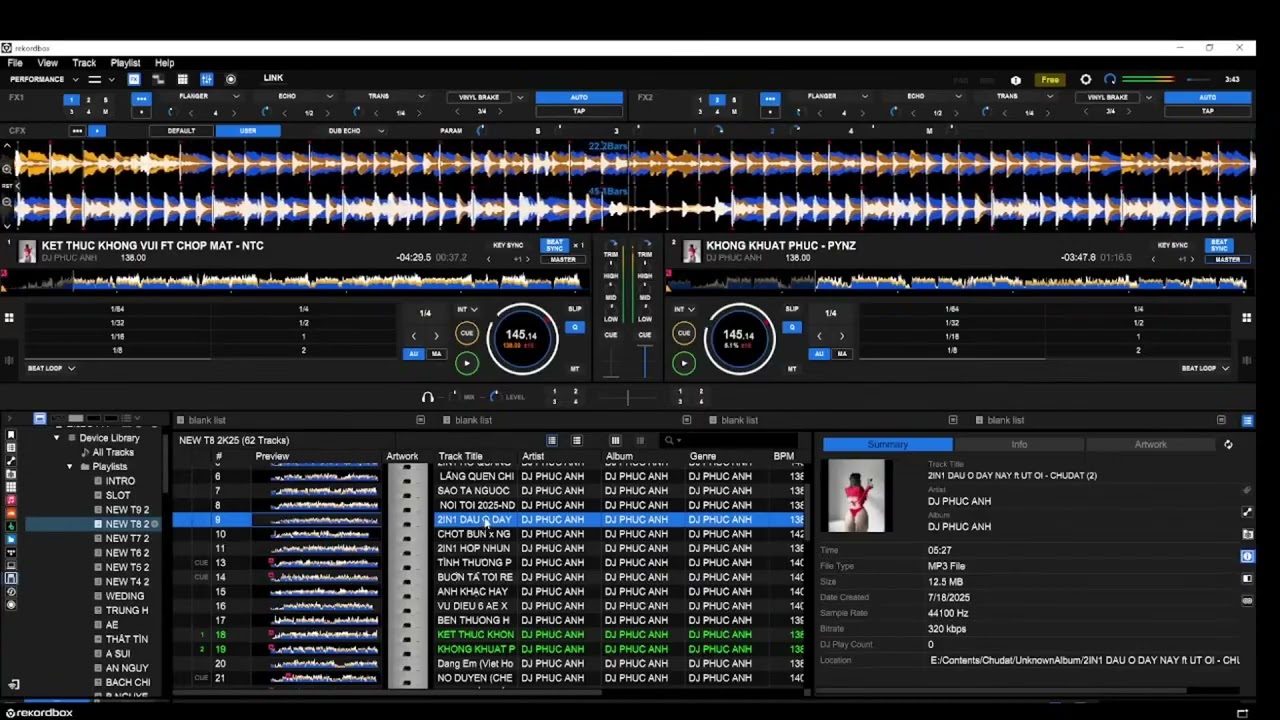Click the yellow Free plan button
Screen dimensions: 1280x720
1050,80
